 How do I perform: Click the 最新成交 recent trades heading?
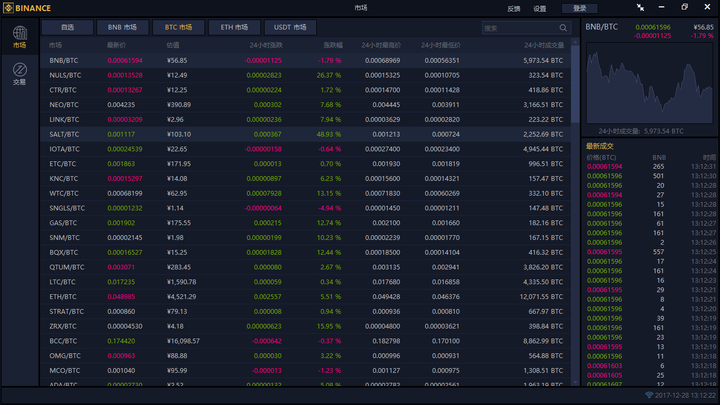(x=600, y=146)
